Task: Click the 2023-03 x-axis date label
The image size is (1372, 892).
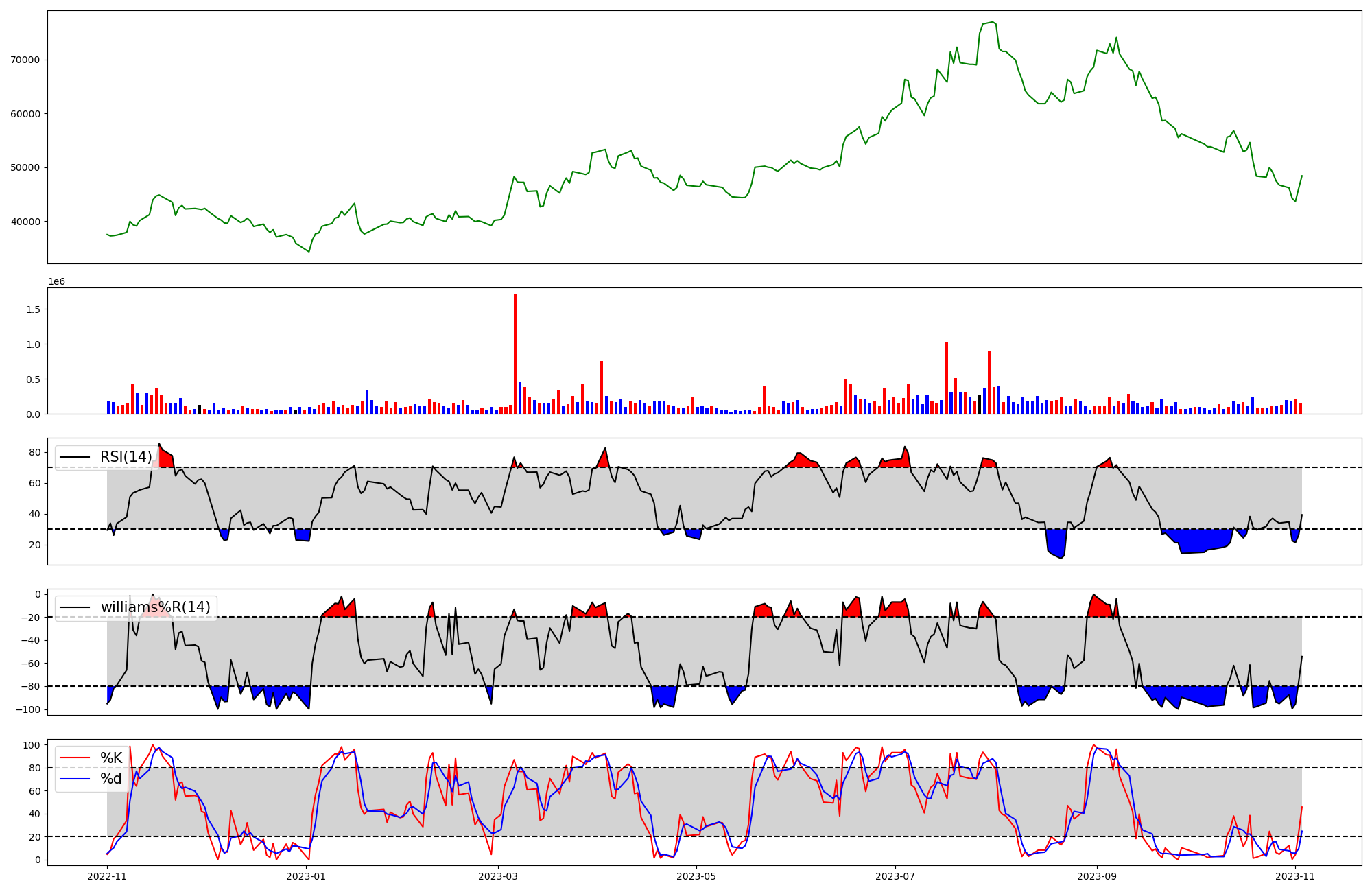Action: click(498, 876)
